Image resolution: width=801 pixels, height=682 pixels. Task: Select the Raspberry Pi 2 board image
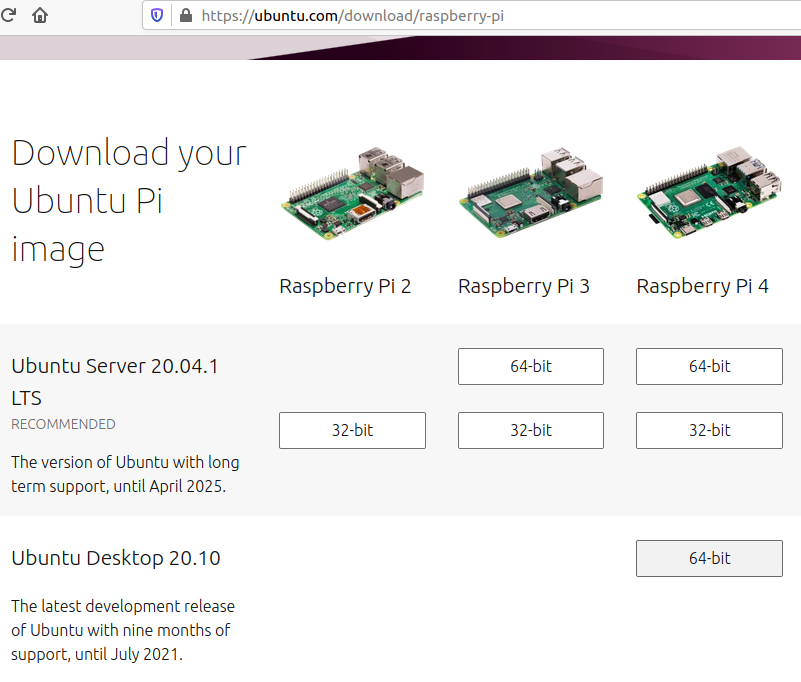coord(352,194)
